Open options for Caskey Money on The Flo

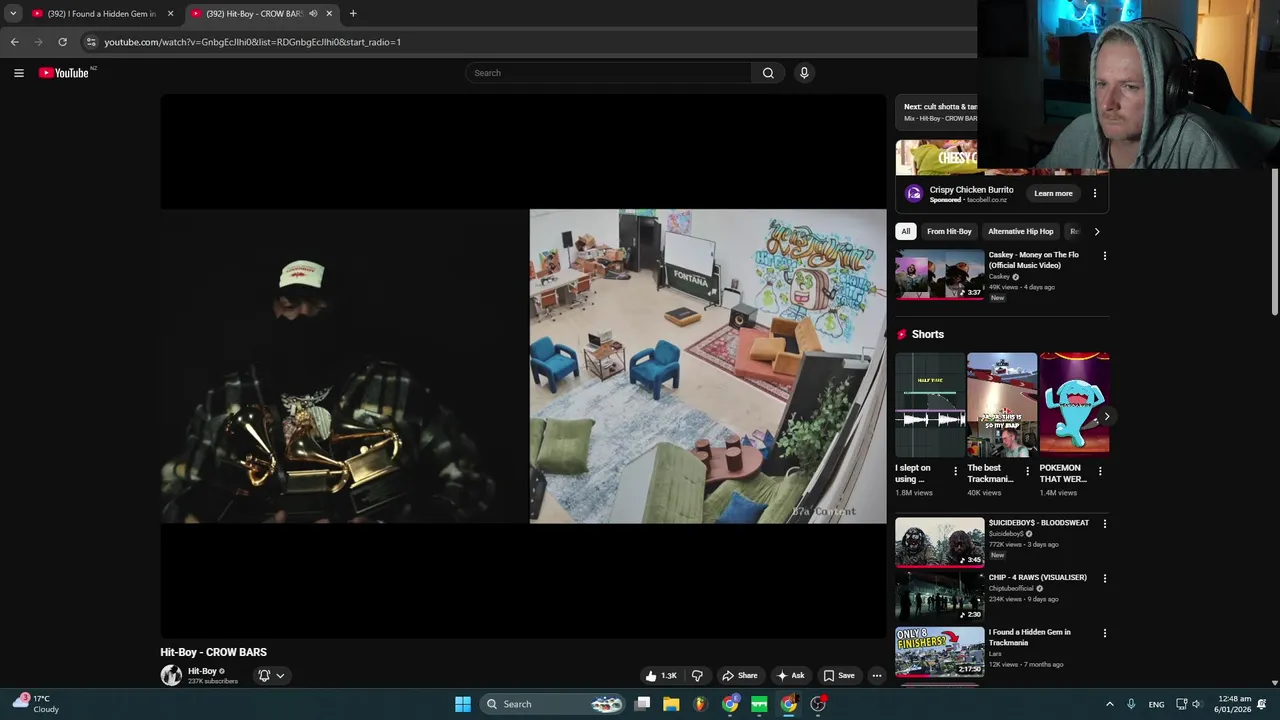[x=1105, y=256]
